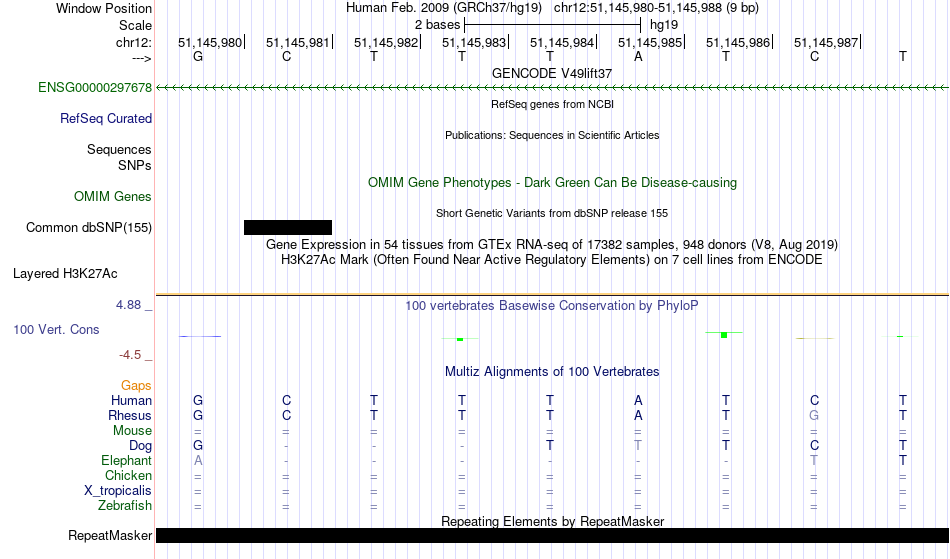Click the 100 Vert. Cons track label
The width and height of the screenshot is (950, 559).
[56, 329]
